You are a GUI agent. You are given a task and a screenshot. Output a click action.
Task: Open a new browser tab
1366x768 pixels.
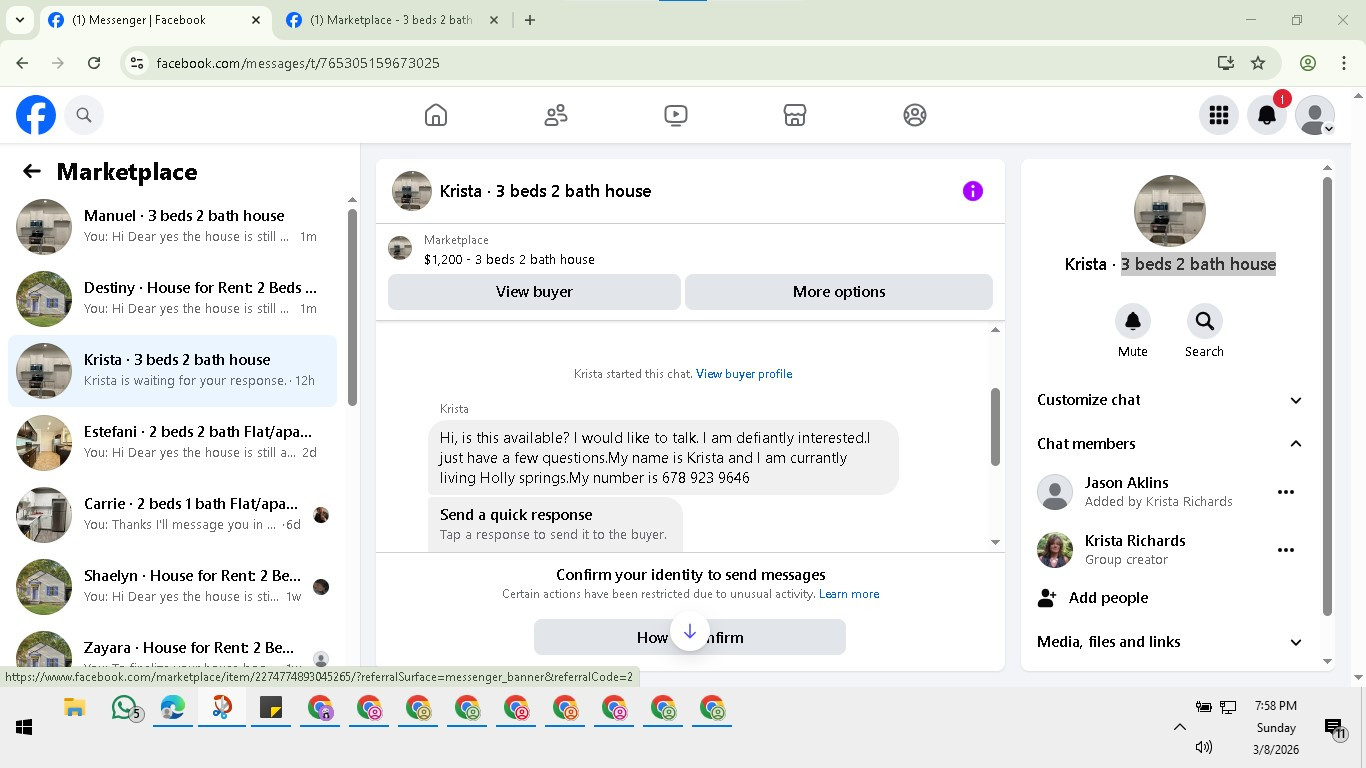pyautogui.click(x=530, y=20)
